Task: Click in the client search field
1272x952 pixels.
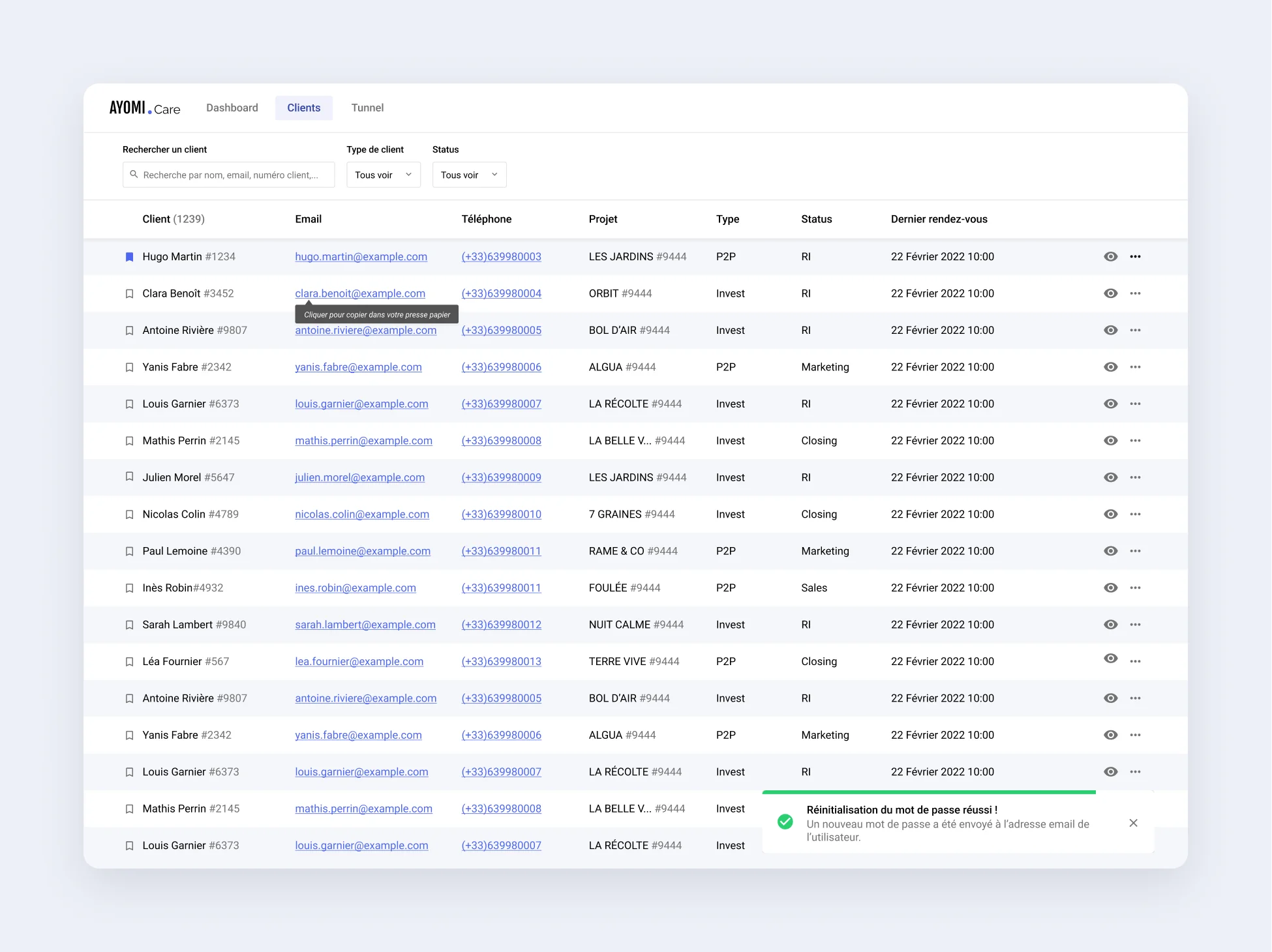Action: click(x=228, y=175)
